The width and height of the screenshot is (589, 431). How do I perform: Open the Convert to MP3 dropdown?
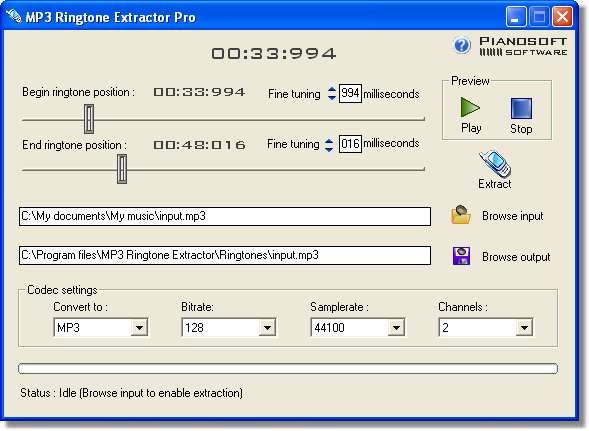point(139,328)
